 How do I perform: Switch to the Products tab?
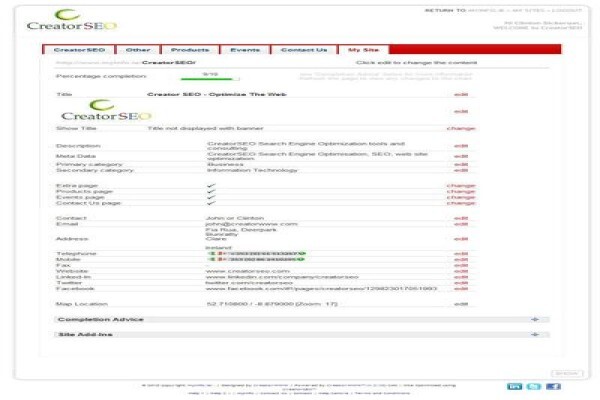tap(190, 50)
